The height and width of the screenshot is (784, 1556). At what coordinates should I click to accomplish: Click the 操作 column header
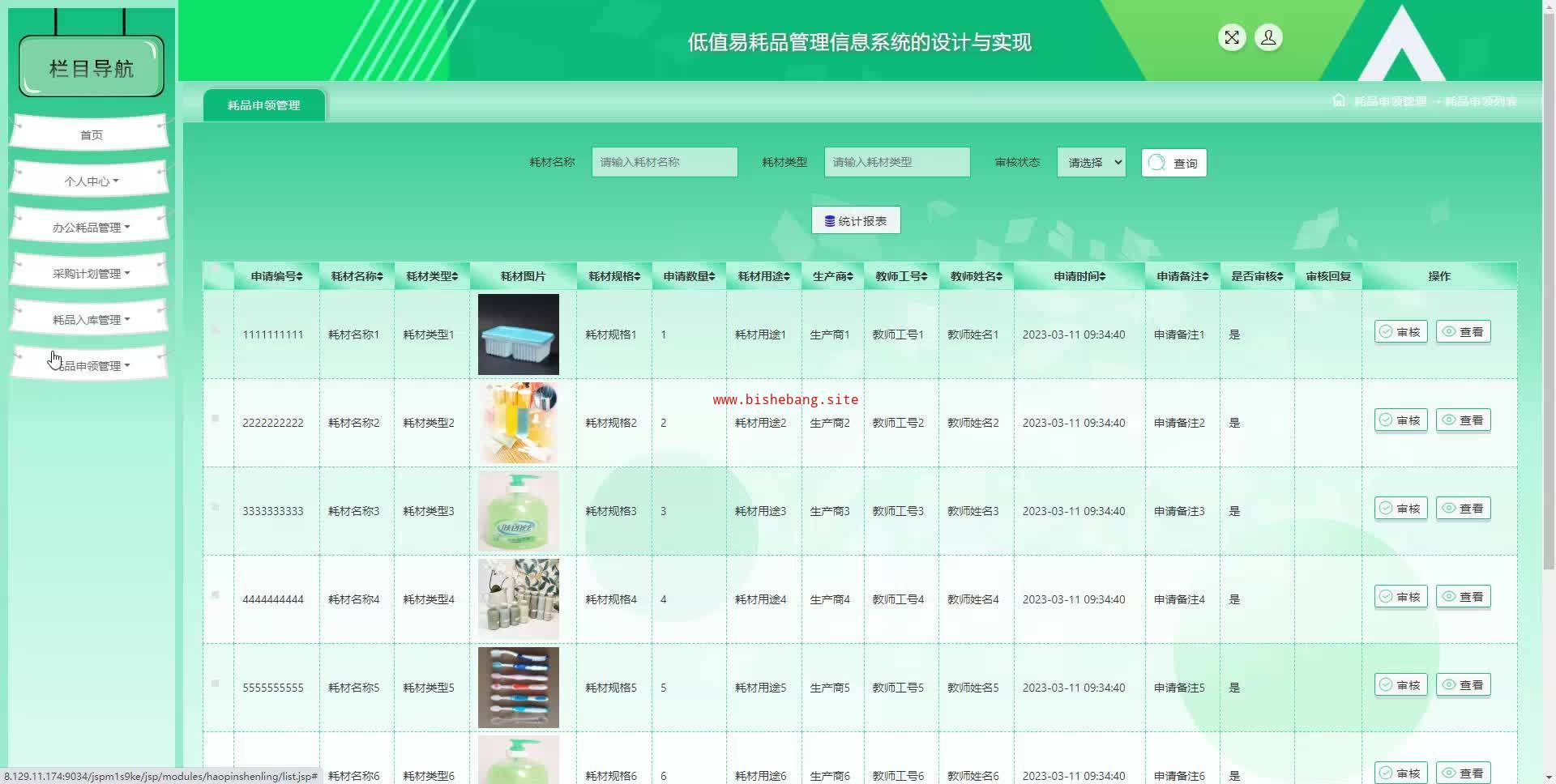(x=1439, y=276)
